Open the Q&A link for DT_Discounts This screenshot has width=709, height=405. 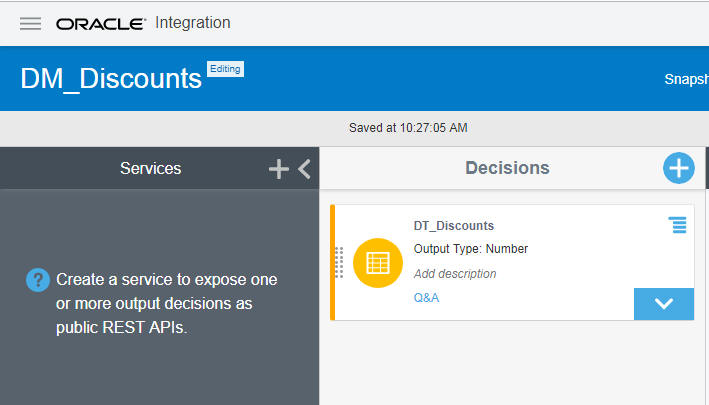point(426,298)
